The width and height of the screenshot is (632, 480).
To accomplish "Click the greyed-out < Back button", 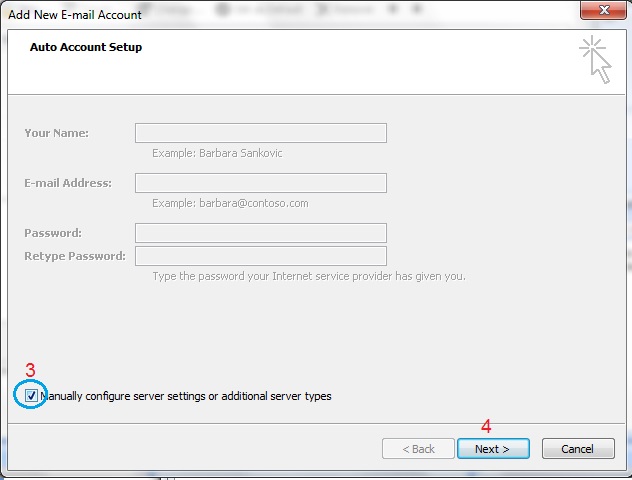I will point(417,449).
